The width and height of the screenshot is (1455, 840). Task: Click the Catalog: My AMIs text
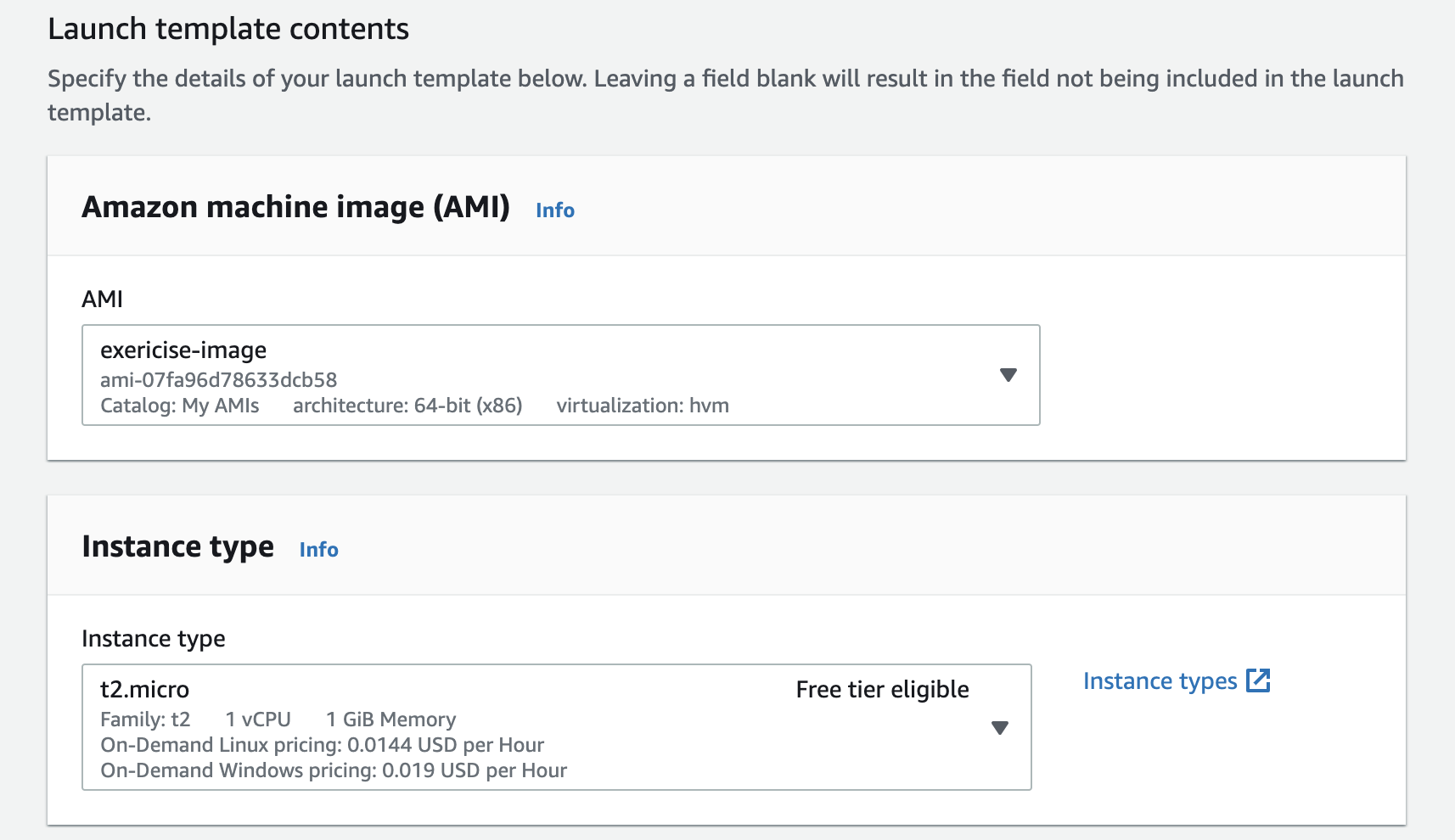[180, 406]
